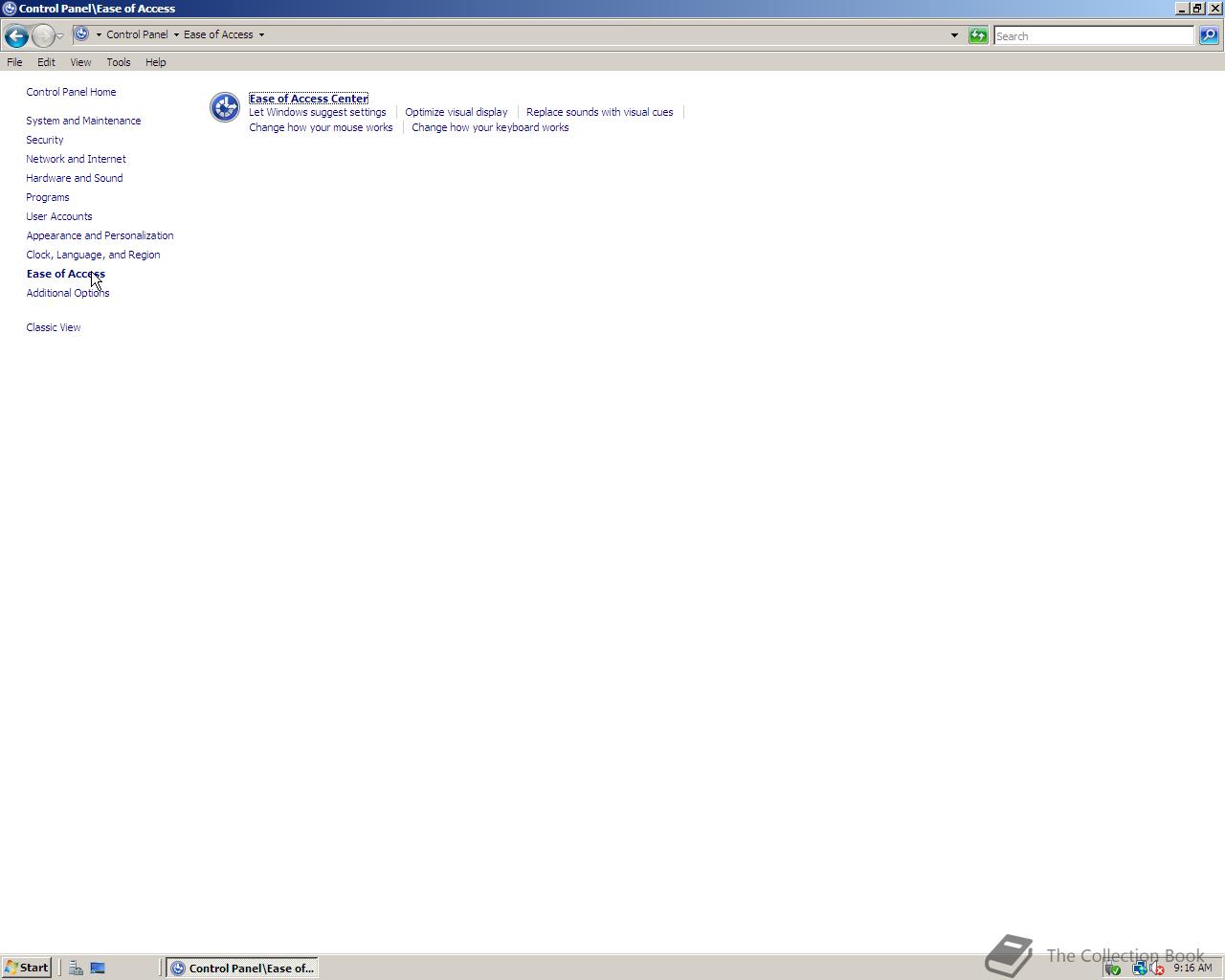Image resolution: width=1225 pixels, height=980 pixels.
Task: Click the Control Panel breadcrumb
Action: 137,34
